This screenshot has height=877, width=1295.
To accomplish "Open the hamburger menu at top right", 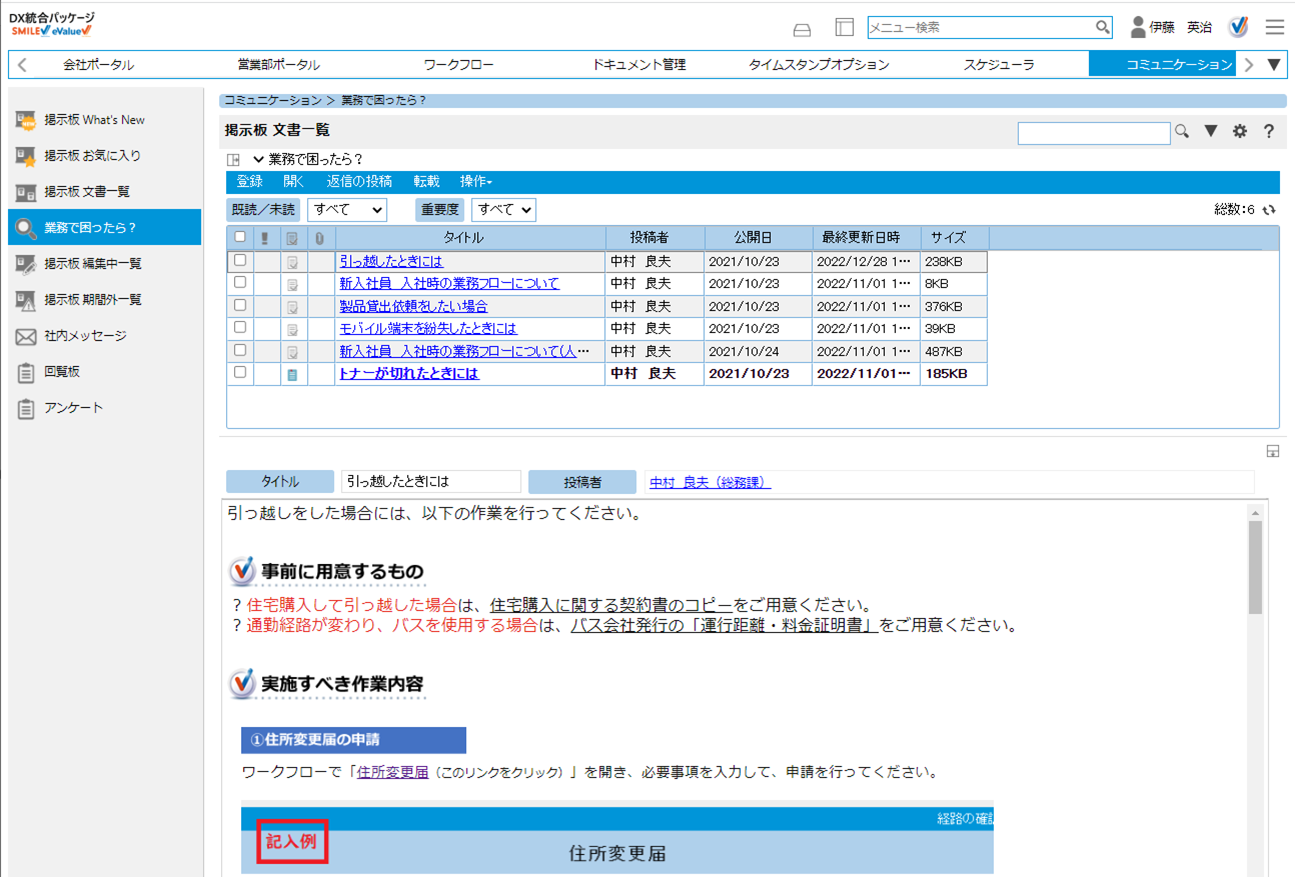I will [x=1274, y=27].
